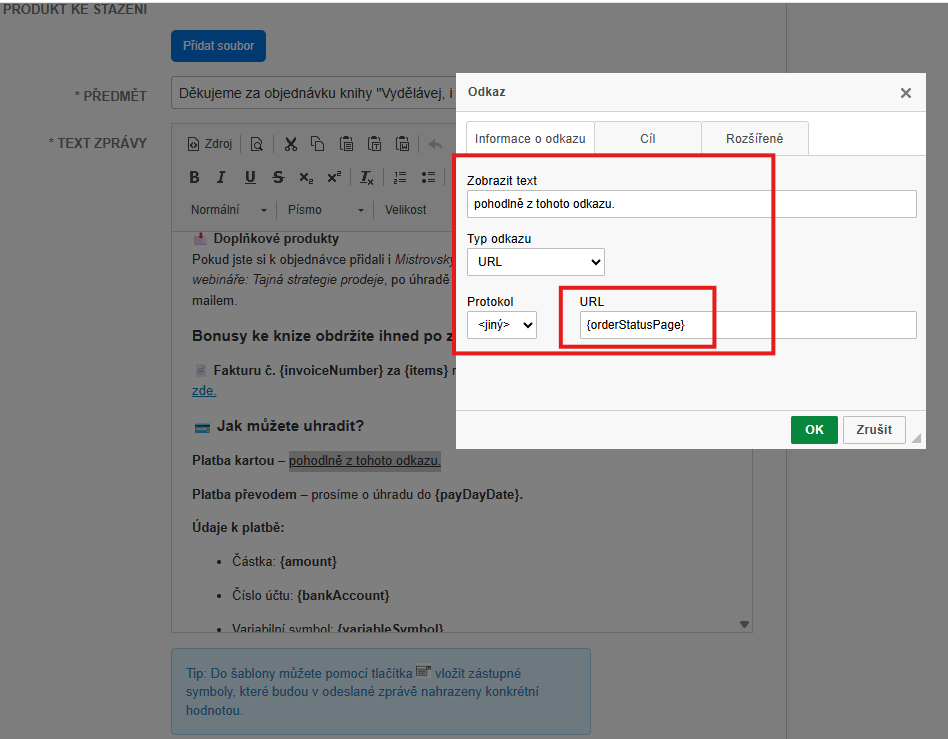
Task: Switch to Informace o odkazu tab
Action: tap(530, 138)
